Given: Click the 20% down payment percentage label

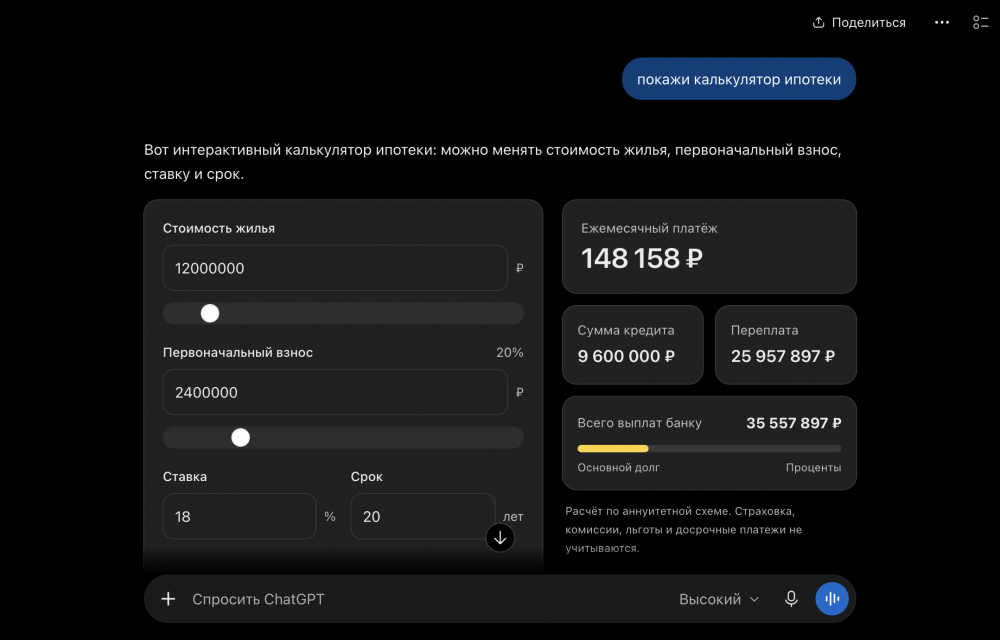Looking at the screenshot, I should (510, 353).
